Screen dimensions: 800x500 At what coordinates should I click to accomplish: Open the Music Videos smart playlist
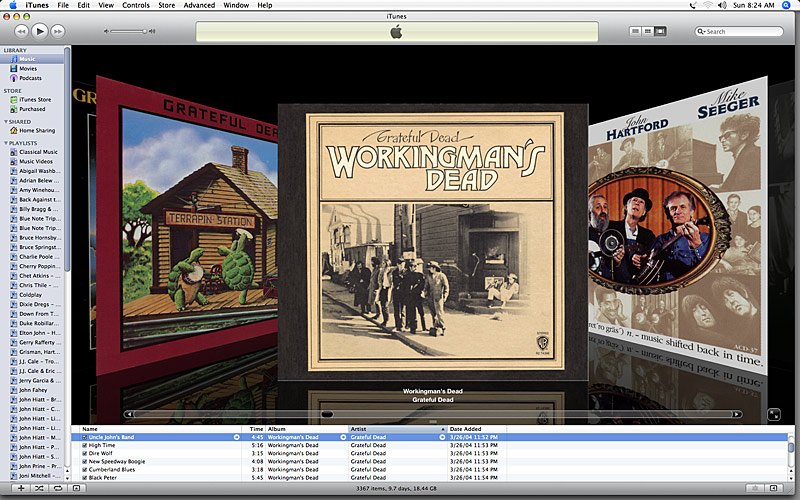click(32, 161)
